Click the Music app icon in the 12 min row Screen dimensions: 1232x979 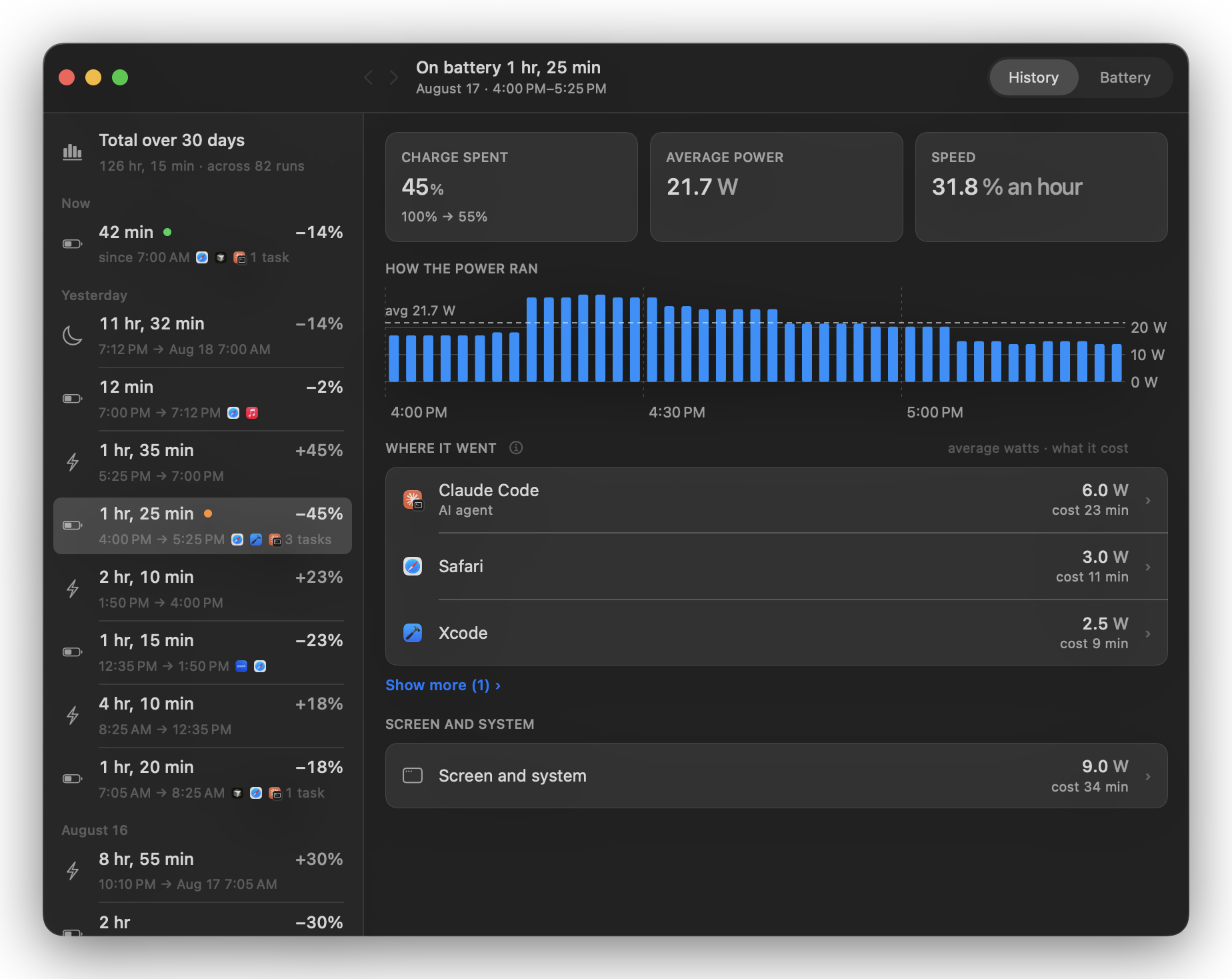coord(252,413)
